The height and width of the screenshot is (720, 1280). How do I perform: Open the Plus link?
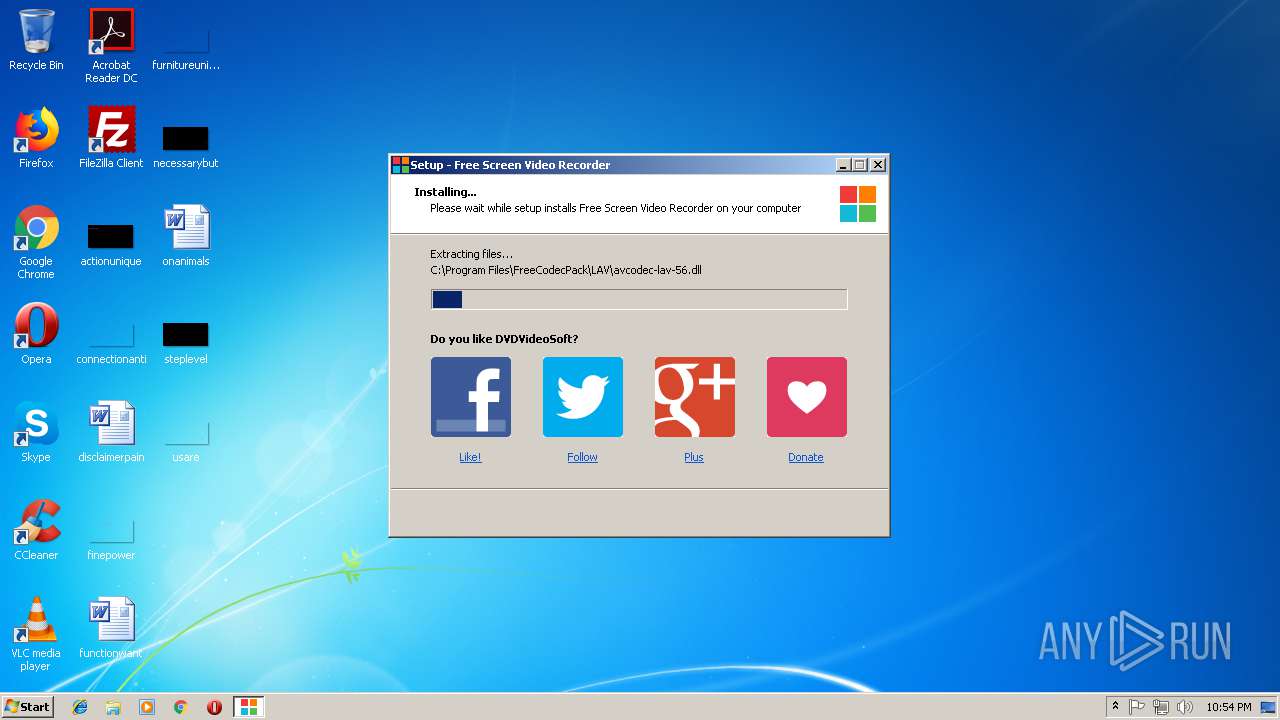point(694,457)
